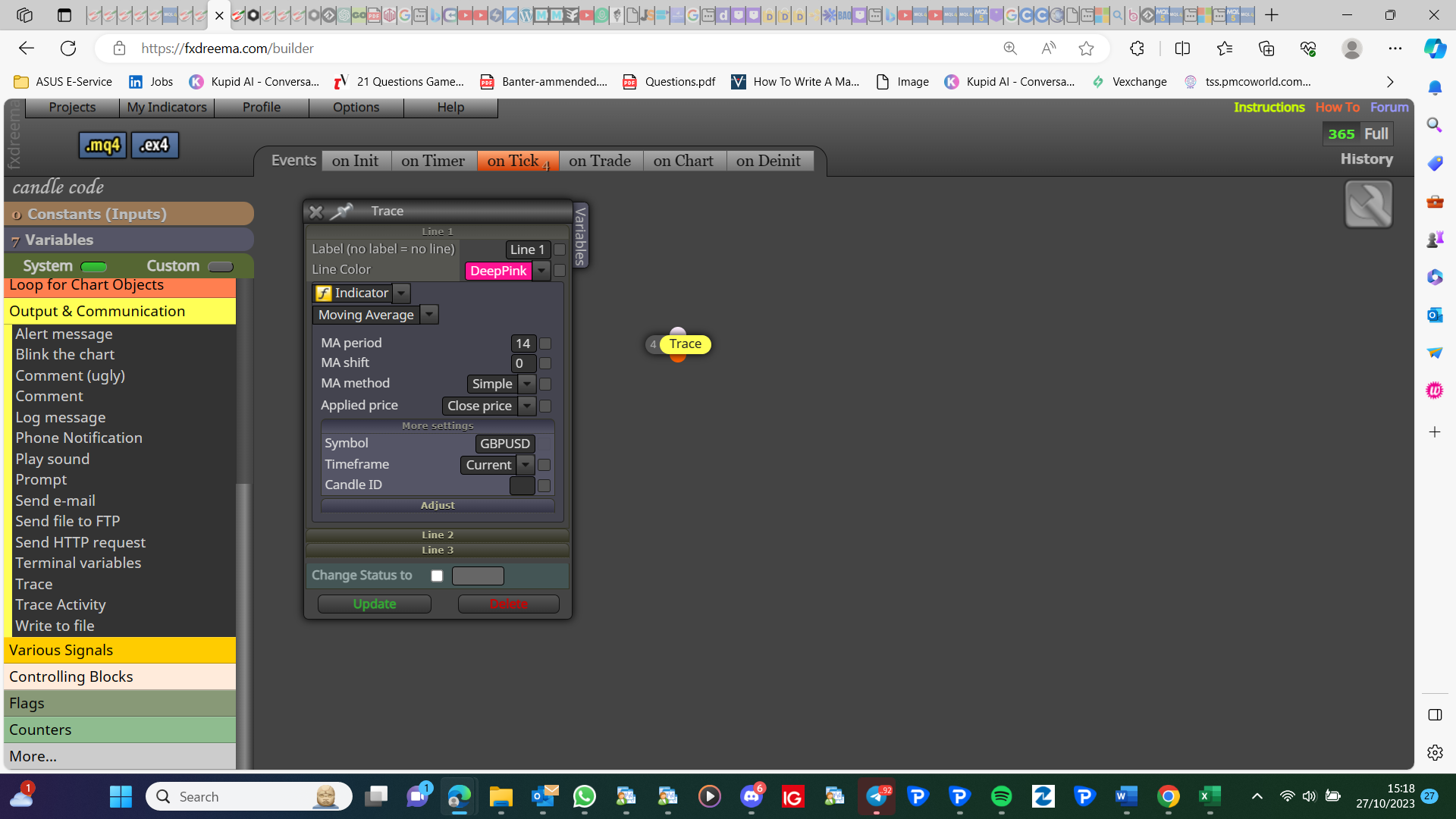Toggle the System blocks switch
Viewport: 1456px width, 819px height.
pos(94,267)
